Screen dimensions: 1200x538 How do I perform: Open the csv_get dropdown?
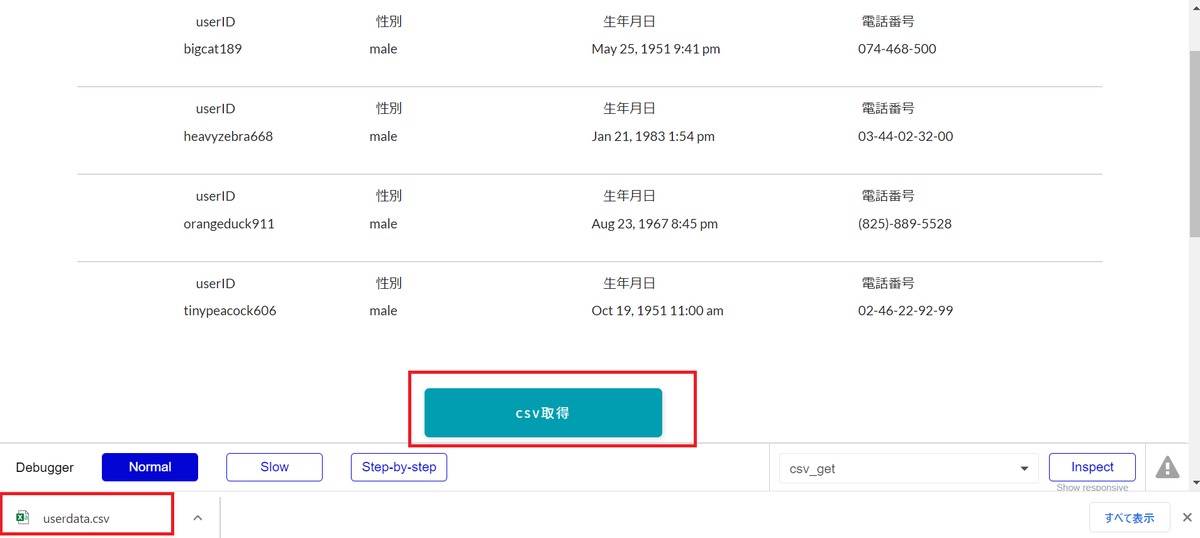[x=909, y=468]
